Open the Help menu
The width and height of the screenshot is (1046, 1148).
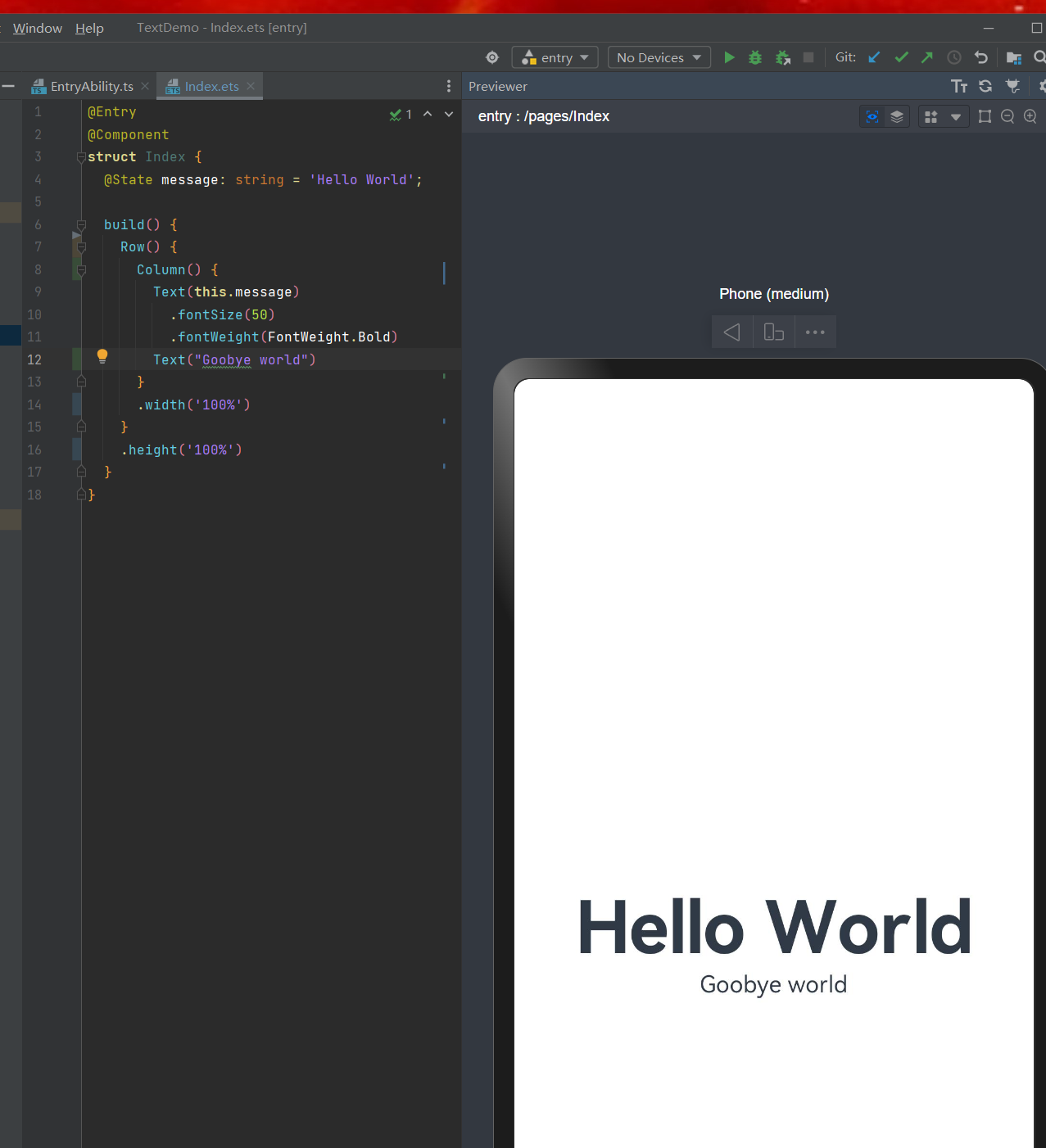click(x=89, y=28)
